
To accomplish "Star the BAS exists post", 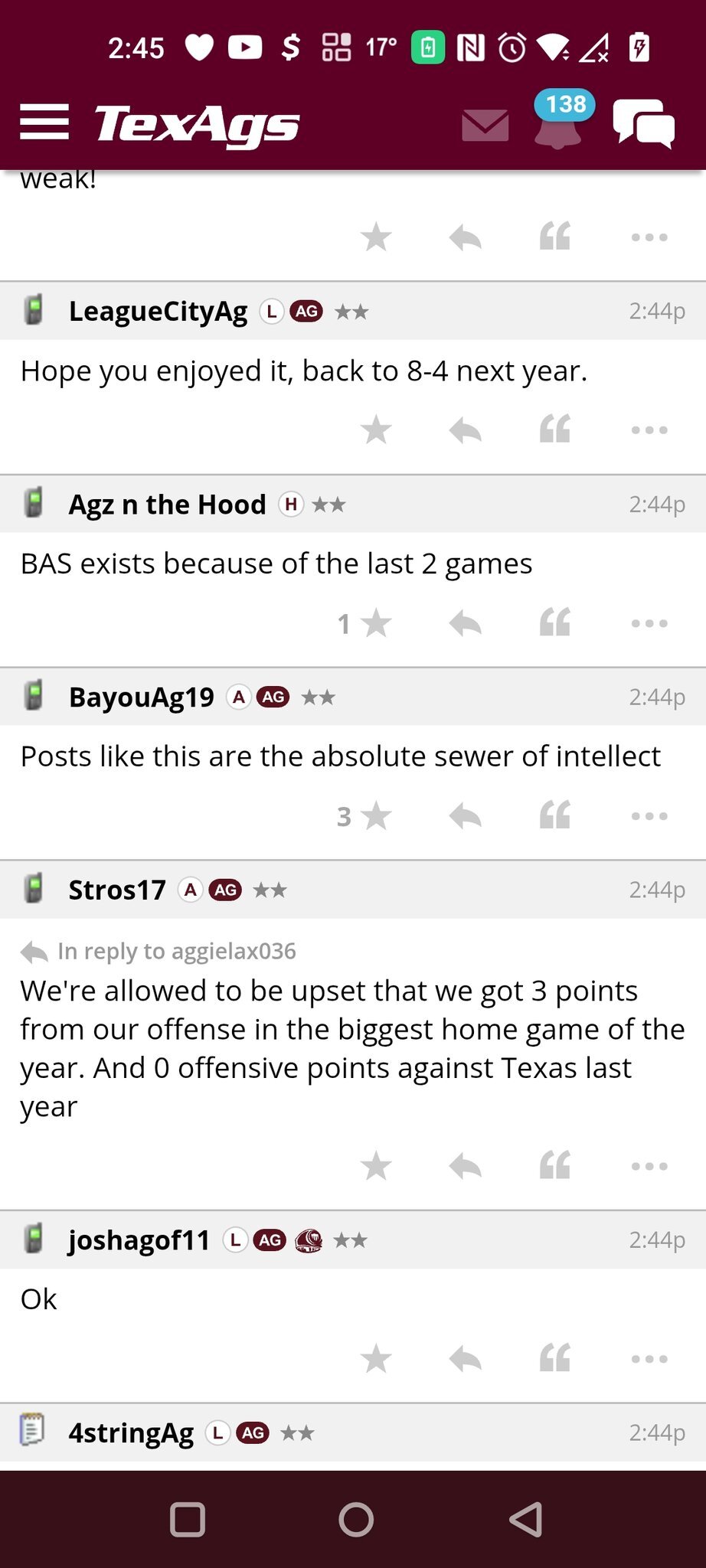I will click(x=376, y=623).
